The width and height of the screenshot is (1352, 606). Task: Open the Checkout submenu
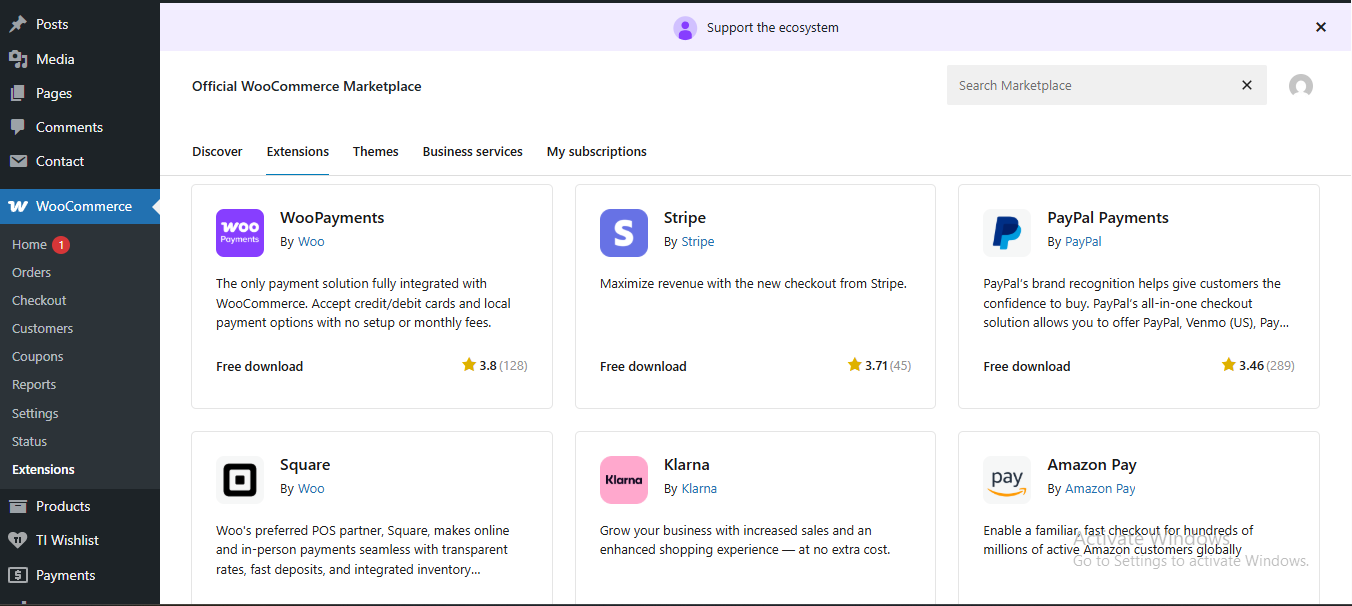click(39, 300)
